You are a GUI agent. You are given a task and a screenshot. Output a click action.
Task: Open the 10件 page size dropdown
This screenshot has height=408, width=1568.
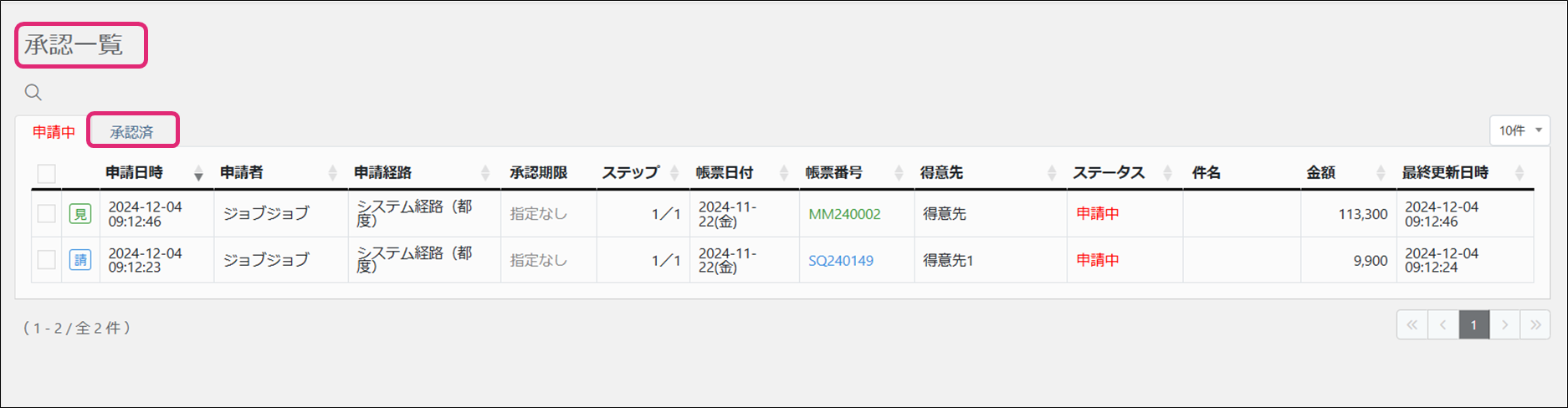click(1519, 130)
